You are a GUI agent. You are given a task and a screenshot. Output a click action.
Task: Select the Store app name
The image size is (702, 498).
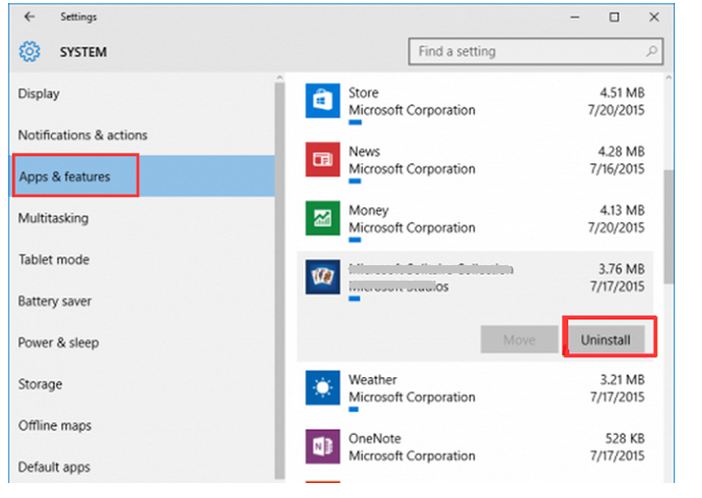pos(364,93)
